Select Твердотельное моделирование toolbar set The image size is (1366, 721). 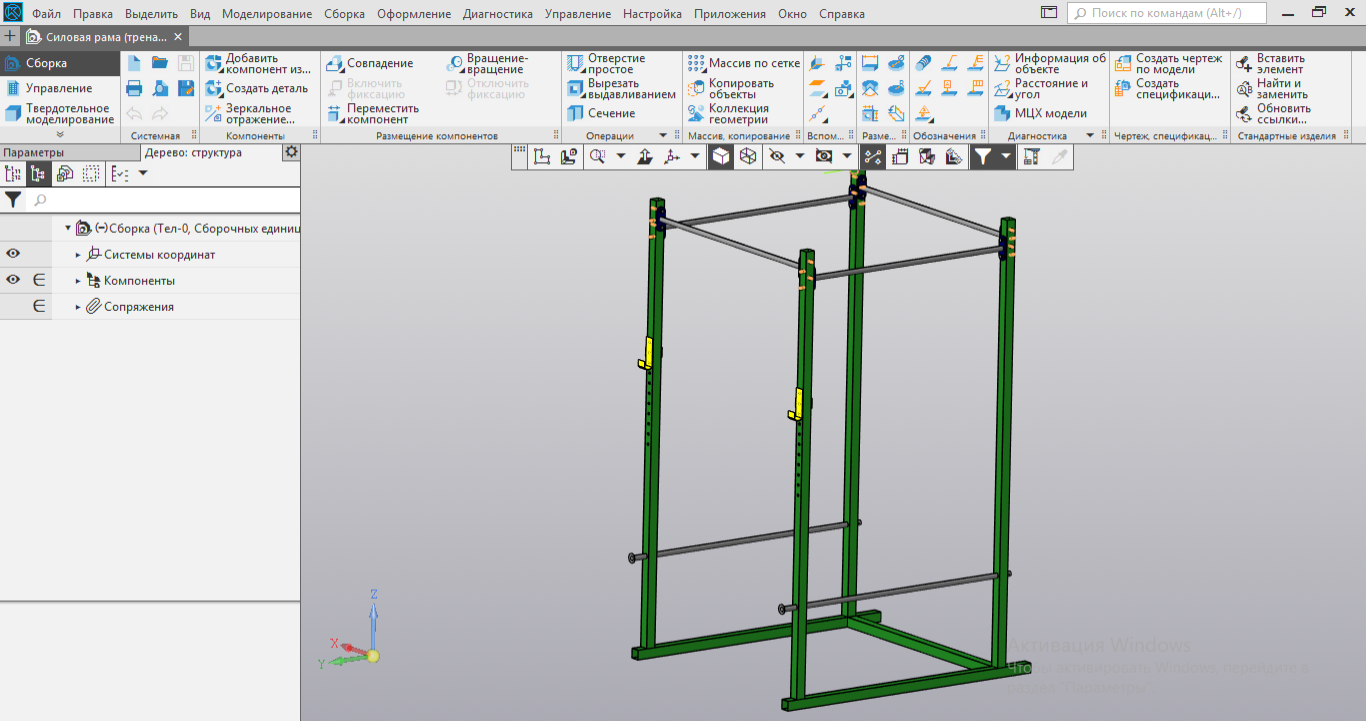tap(59, 113)
